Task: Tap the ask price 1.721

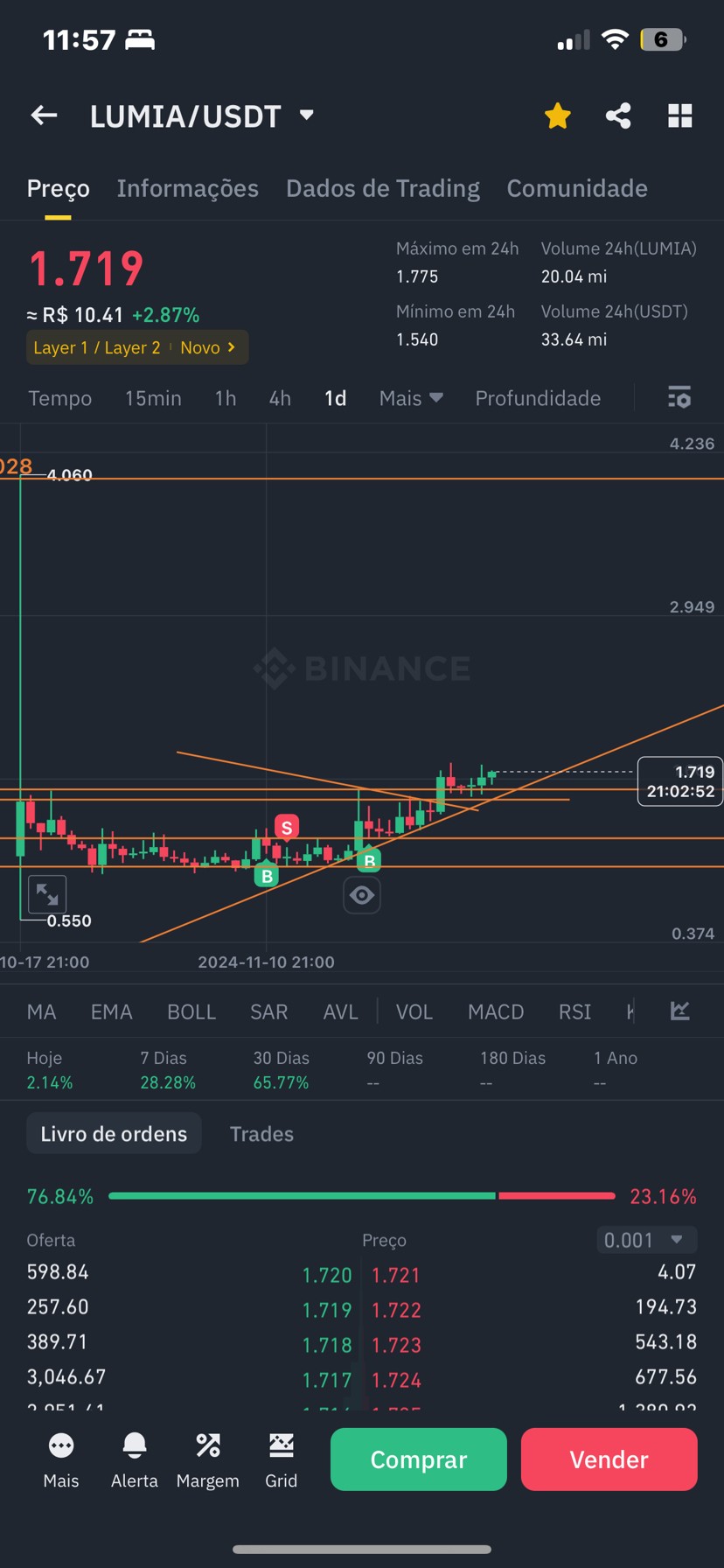Action: point(396,1275)
